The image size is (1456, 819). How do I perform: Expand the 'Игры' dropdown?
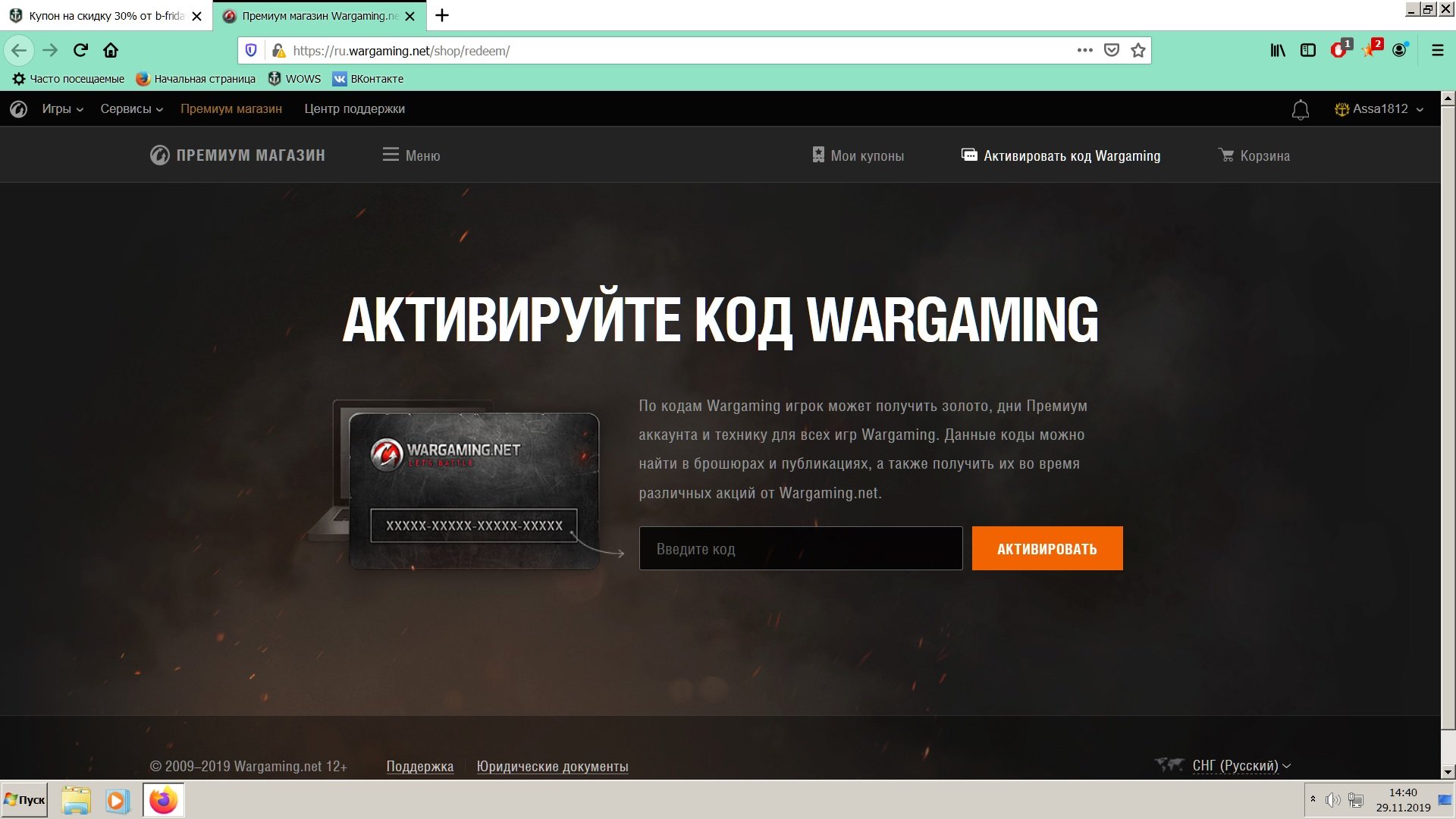click(62, 109)
